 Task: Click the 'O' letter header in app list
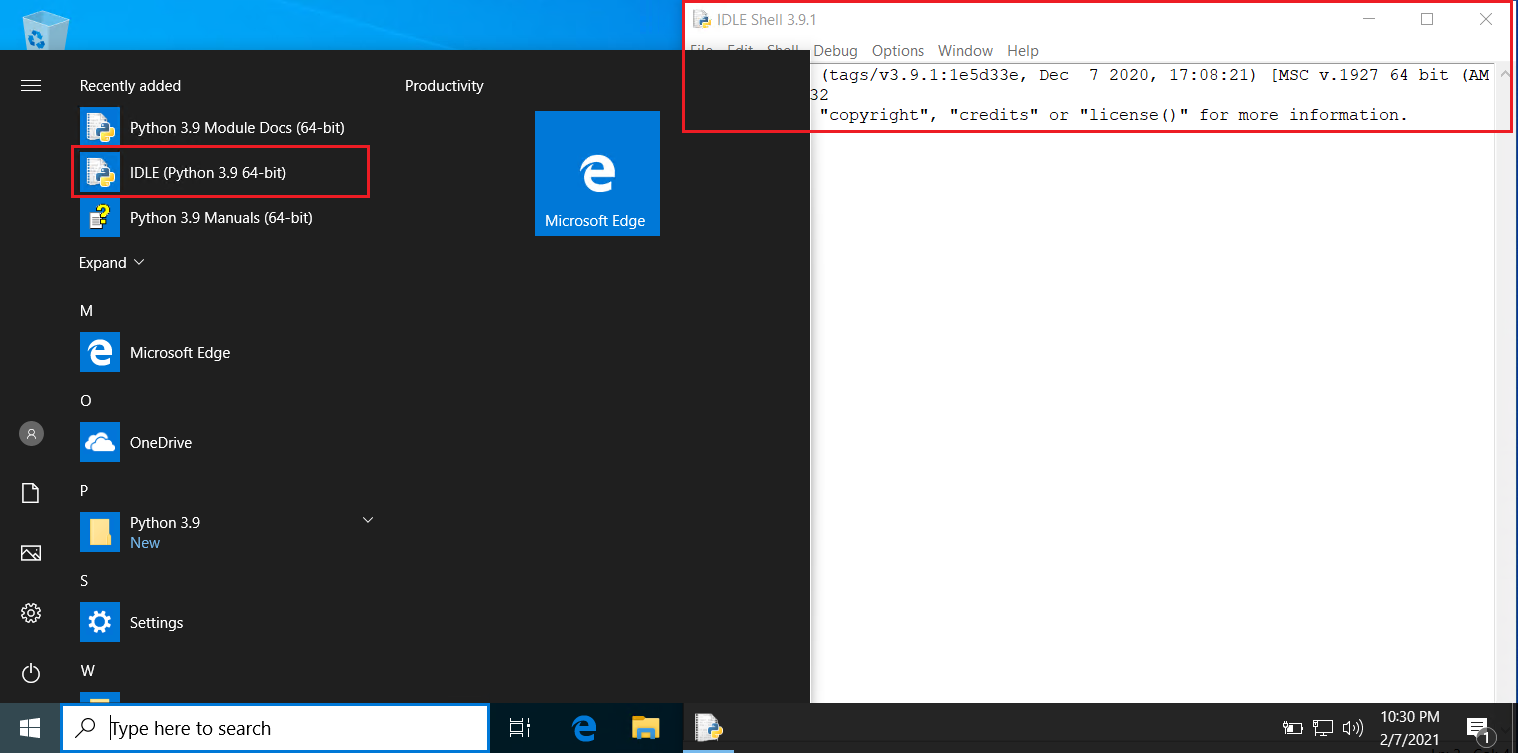[86, 401]
